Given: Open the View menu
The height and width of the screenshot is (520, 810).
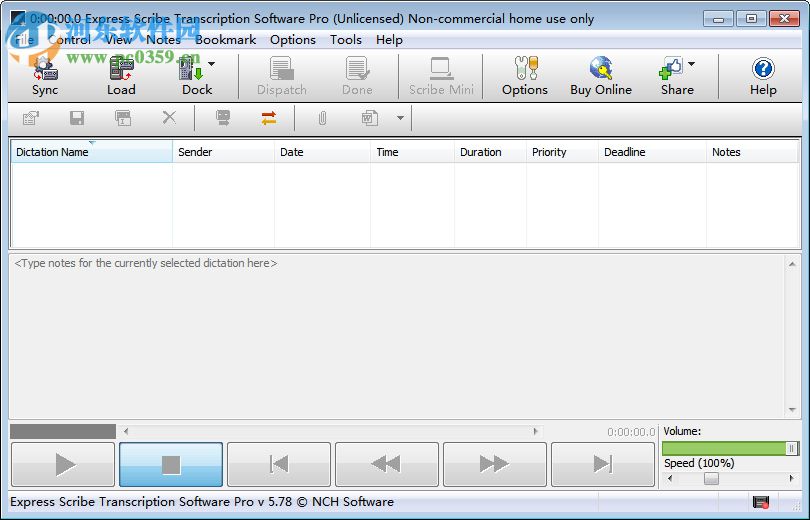Looking at the screenshot, I should (118, 40).
